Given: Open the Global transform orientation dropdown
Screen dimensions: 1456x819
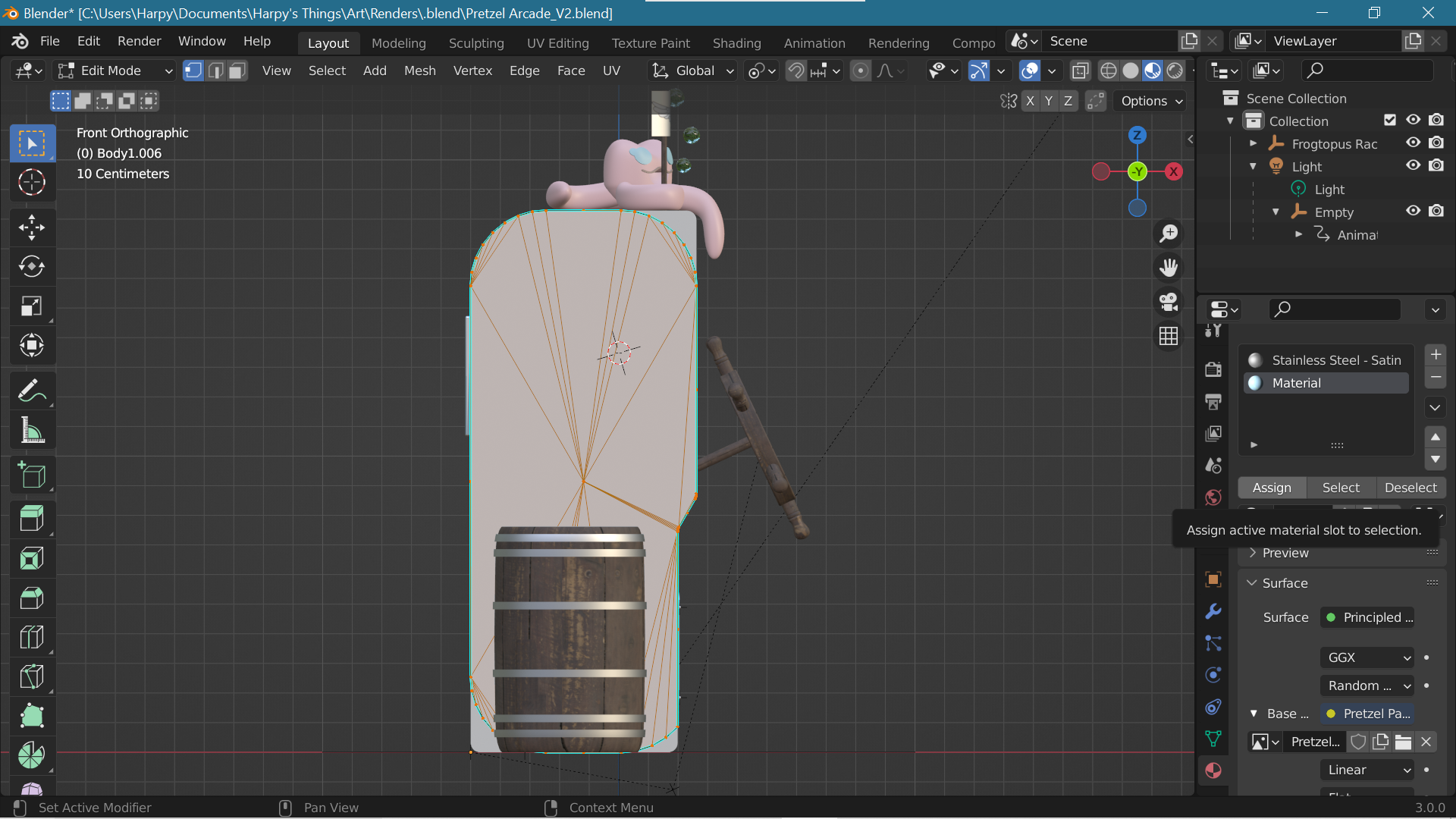Looking at the screenshot, I should tap(693, 71).
